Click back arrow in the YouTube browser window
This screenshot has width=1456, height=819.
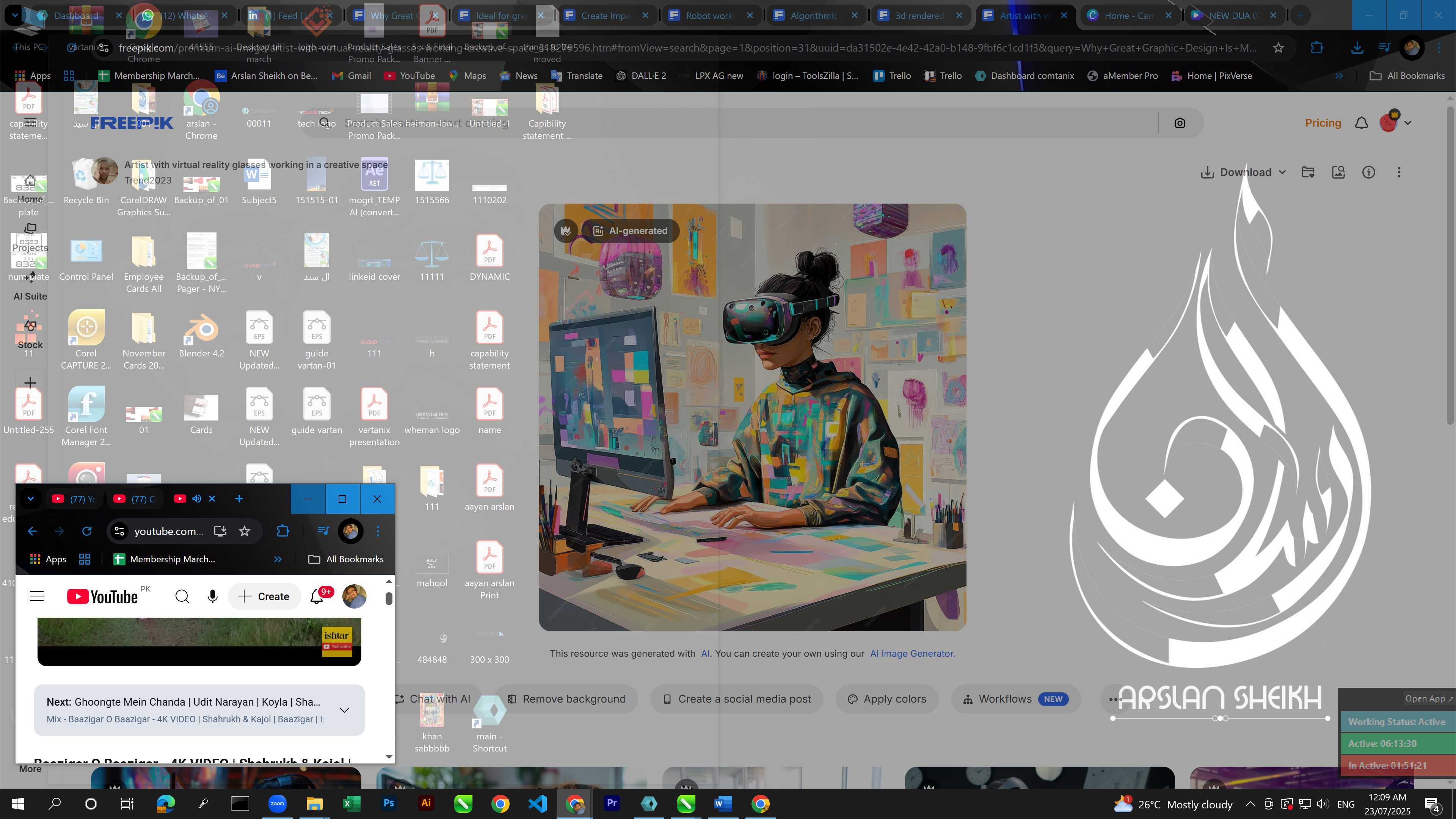tap(32, 531)
